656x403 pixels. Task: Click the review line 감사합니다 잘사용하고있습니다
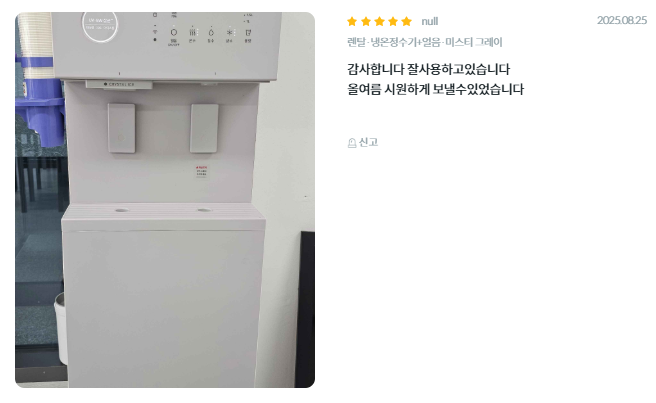428,69
